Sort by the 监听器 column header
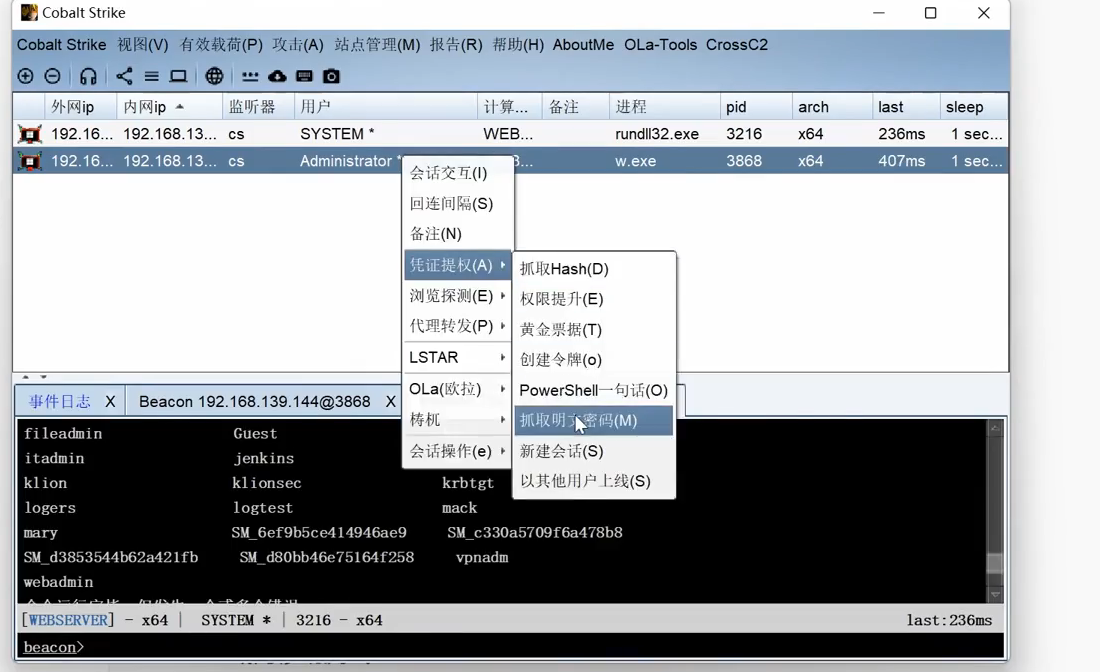 (x=258, y=107)
